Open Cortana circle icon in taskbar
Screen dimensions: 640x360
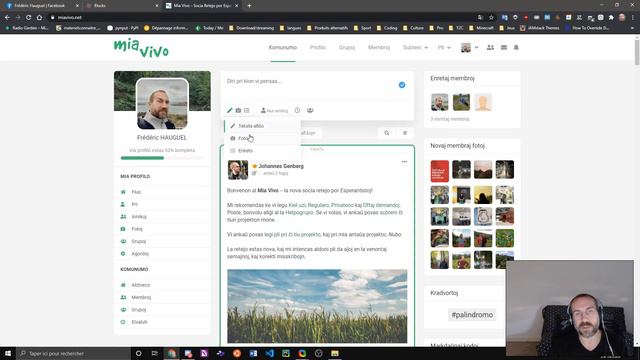(x=138, y=353)
